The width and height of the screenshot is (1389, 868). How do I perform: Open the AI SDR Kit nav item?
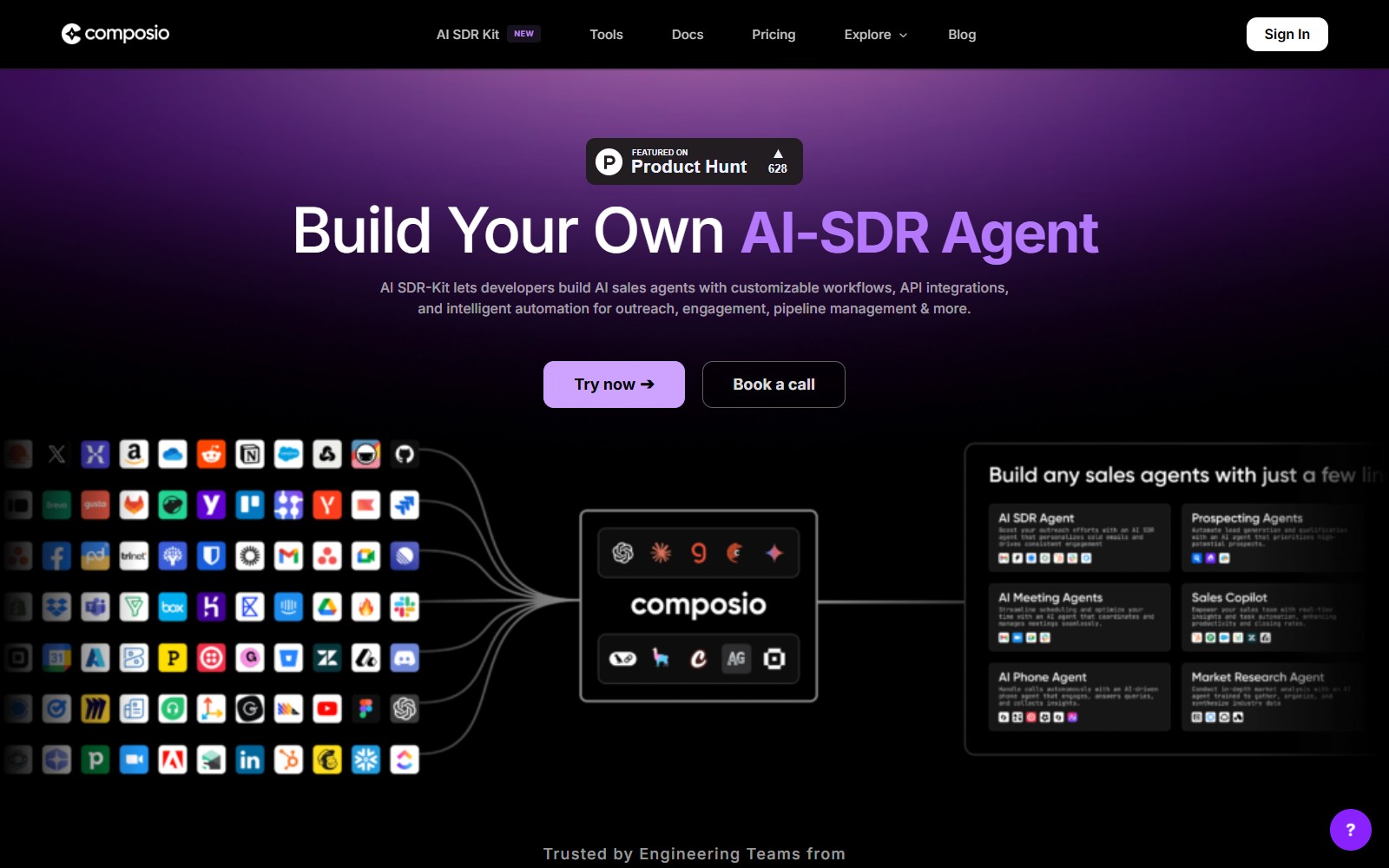(488, 35)
